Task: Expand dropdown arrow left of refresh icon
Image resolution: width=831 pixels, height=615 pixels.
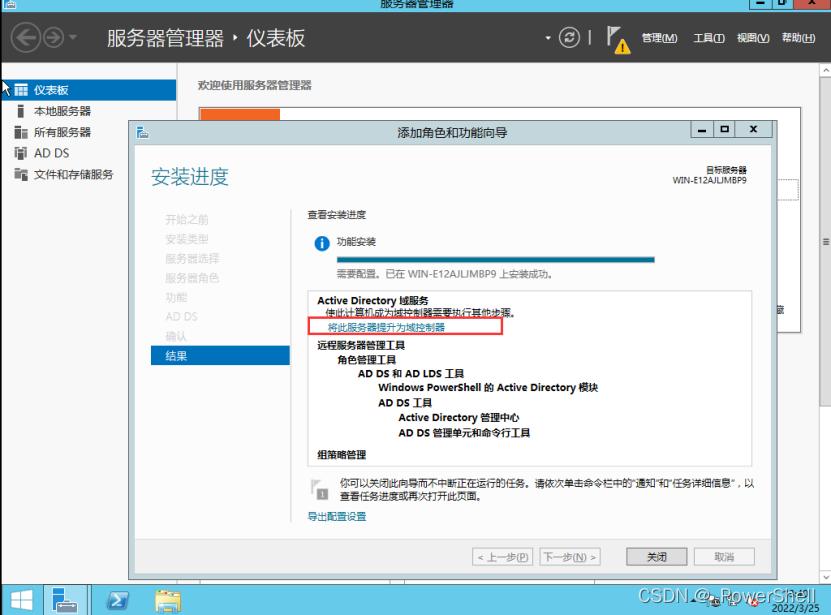Action: (547, 38)
